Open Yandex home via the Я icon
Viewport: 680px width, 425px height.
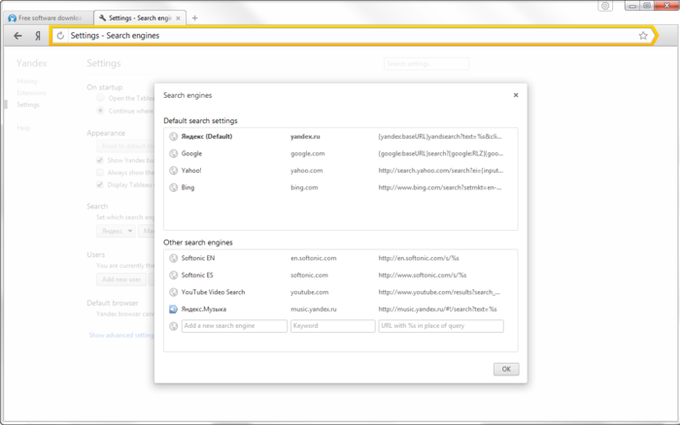point(38,36)
